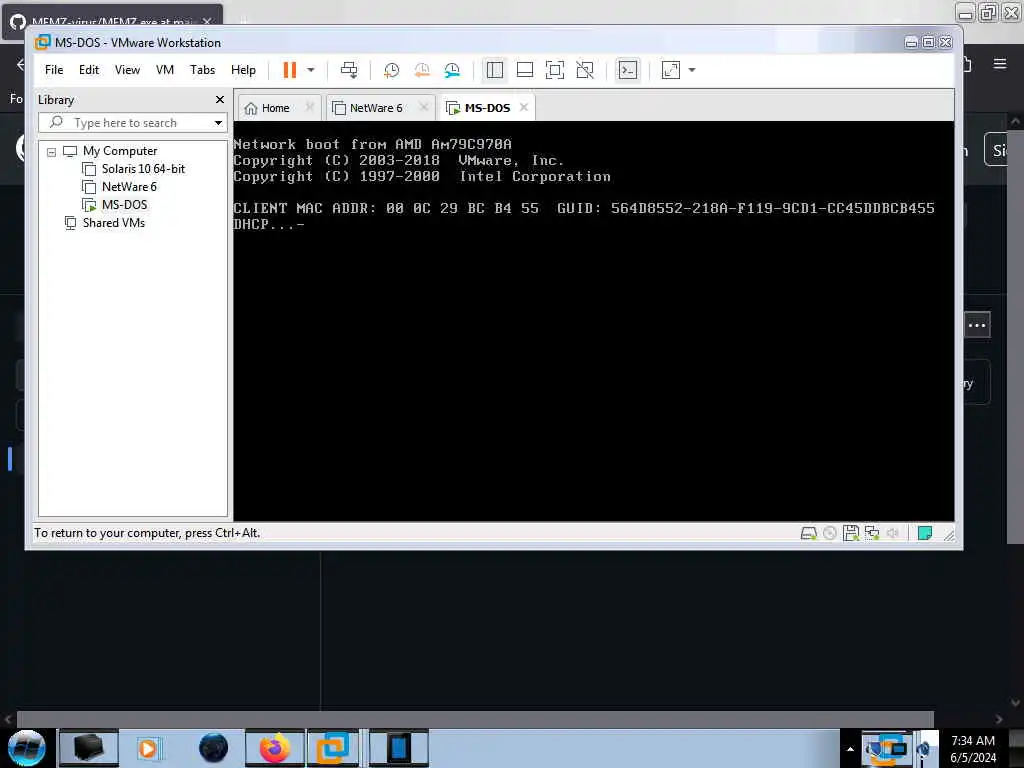Select Shared VMs in library
Viewport: 1024px width, 768px height.
114,223
